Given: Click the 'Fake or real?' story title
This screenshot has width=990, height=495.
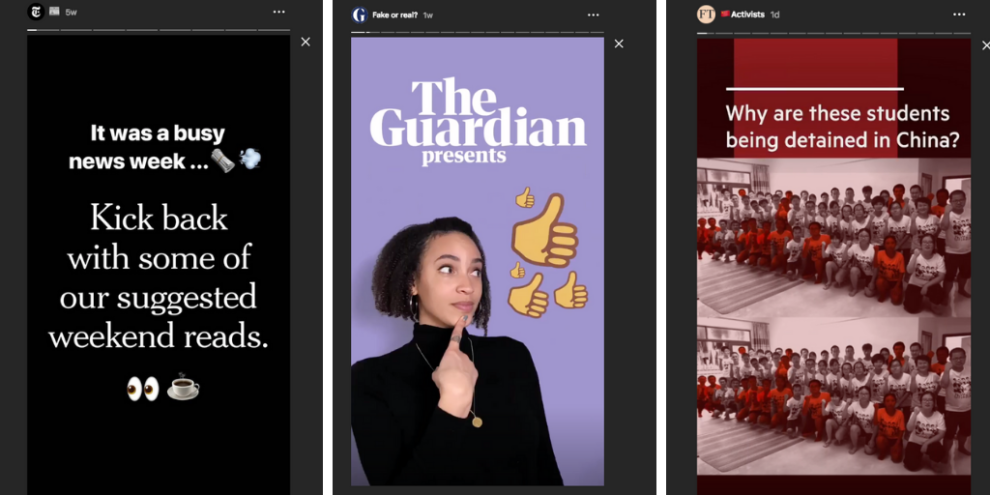Looking at the screenshot, I should (x=395, y=15).
